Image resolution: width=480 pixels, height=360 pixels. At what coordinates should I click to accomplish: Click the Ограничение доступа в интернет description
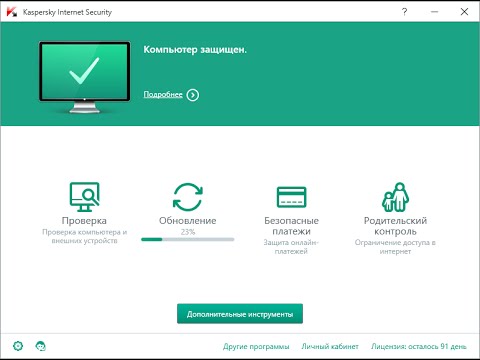pos(395,247)
